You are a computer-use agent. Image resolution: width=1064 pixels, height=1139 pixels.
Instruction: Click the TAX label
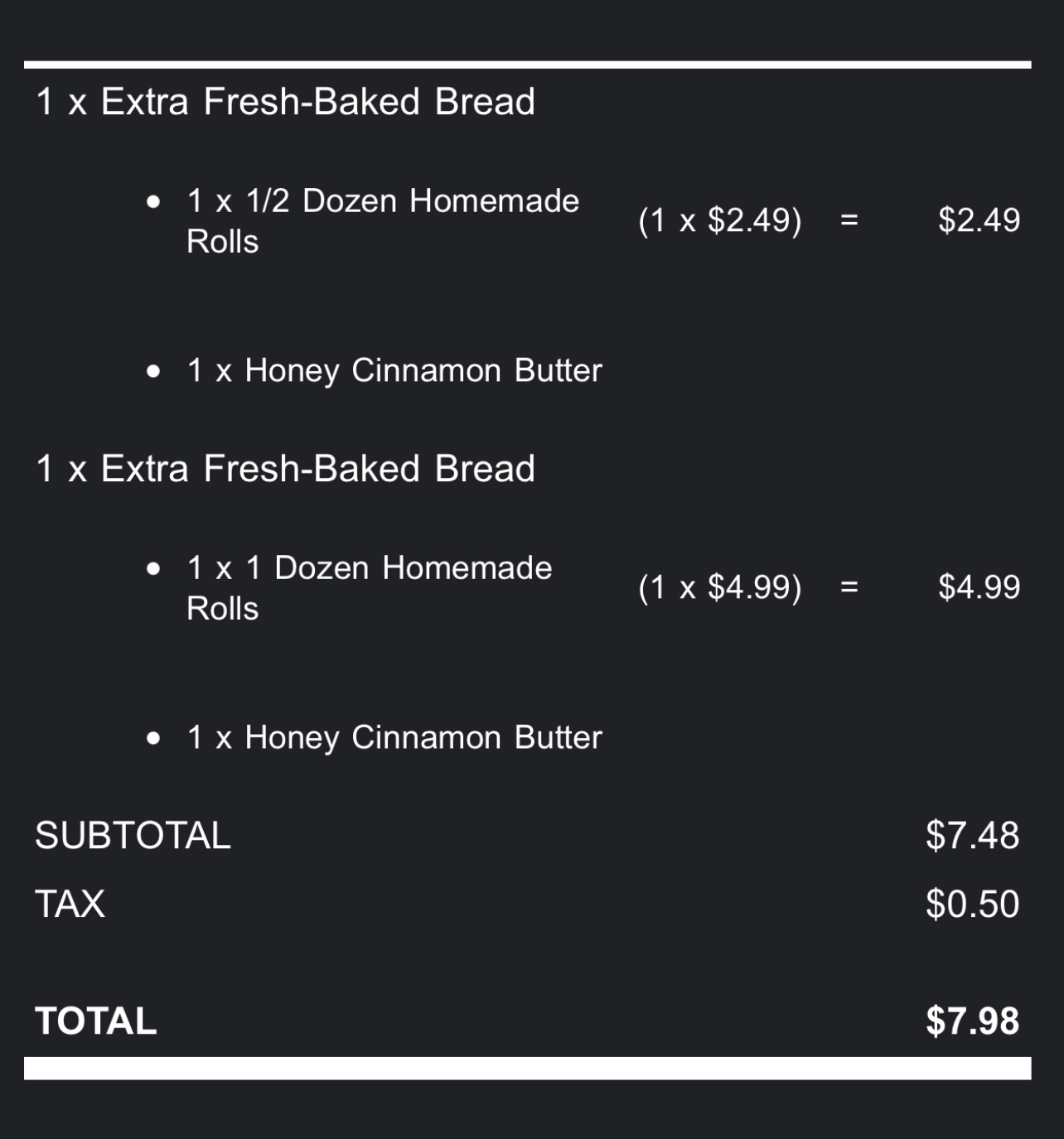point(70,904)
